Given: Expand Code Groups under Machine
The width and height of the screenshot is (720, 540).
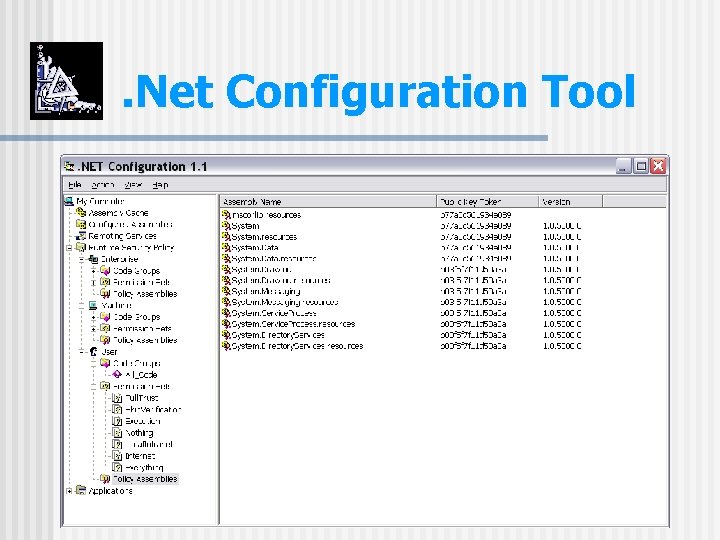Looking at the screenshot, I should pyautogui.click(x=93, y=317).
